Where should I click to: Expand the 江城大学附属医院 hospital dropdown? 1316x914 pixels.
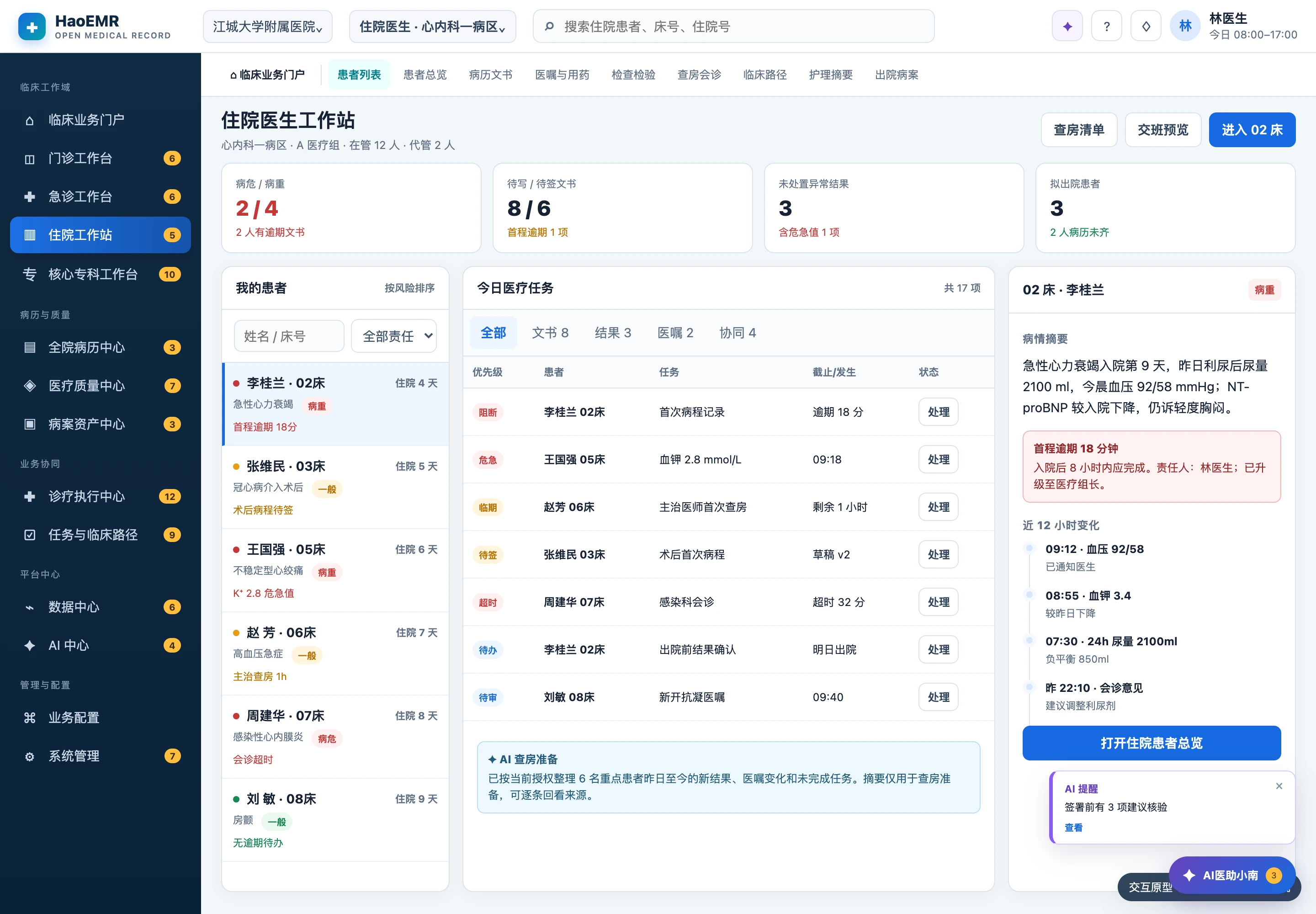tap(267, 27)
